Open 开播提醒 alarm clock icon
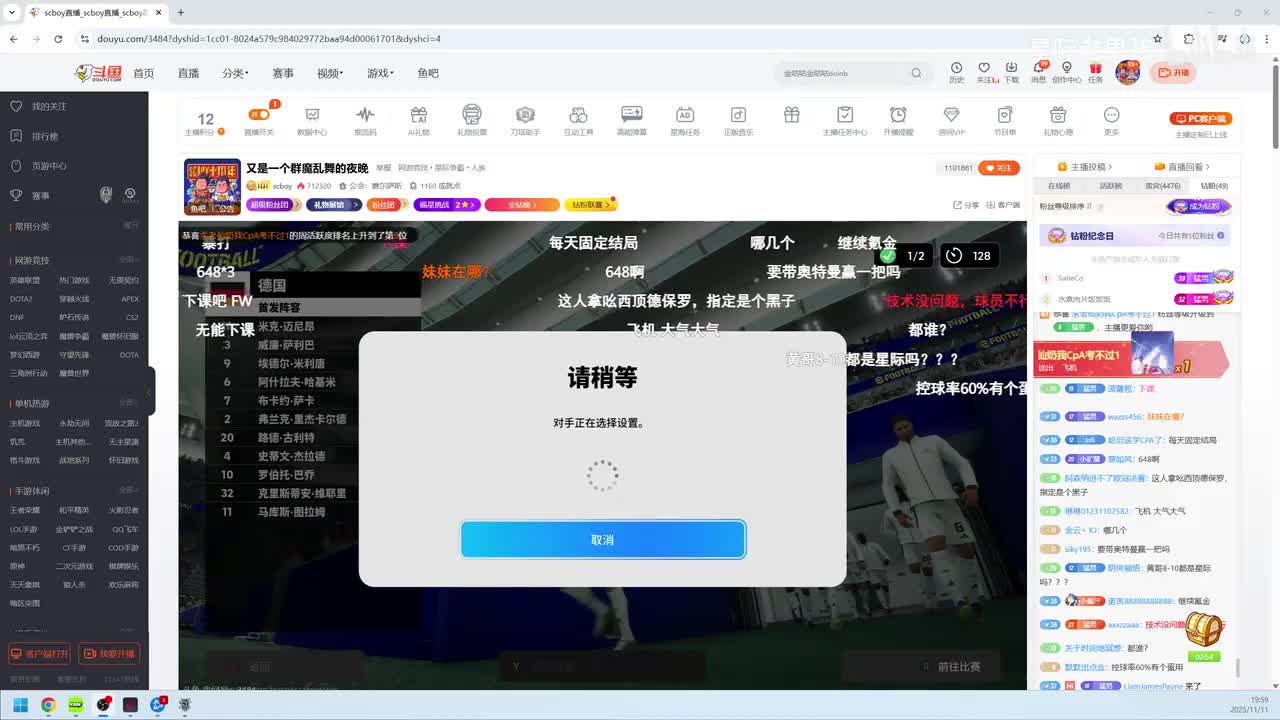 coord(898,115)
